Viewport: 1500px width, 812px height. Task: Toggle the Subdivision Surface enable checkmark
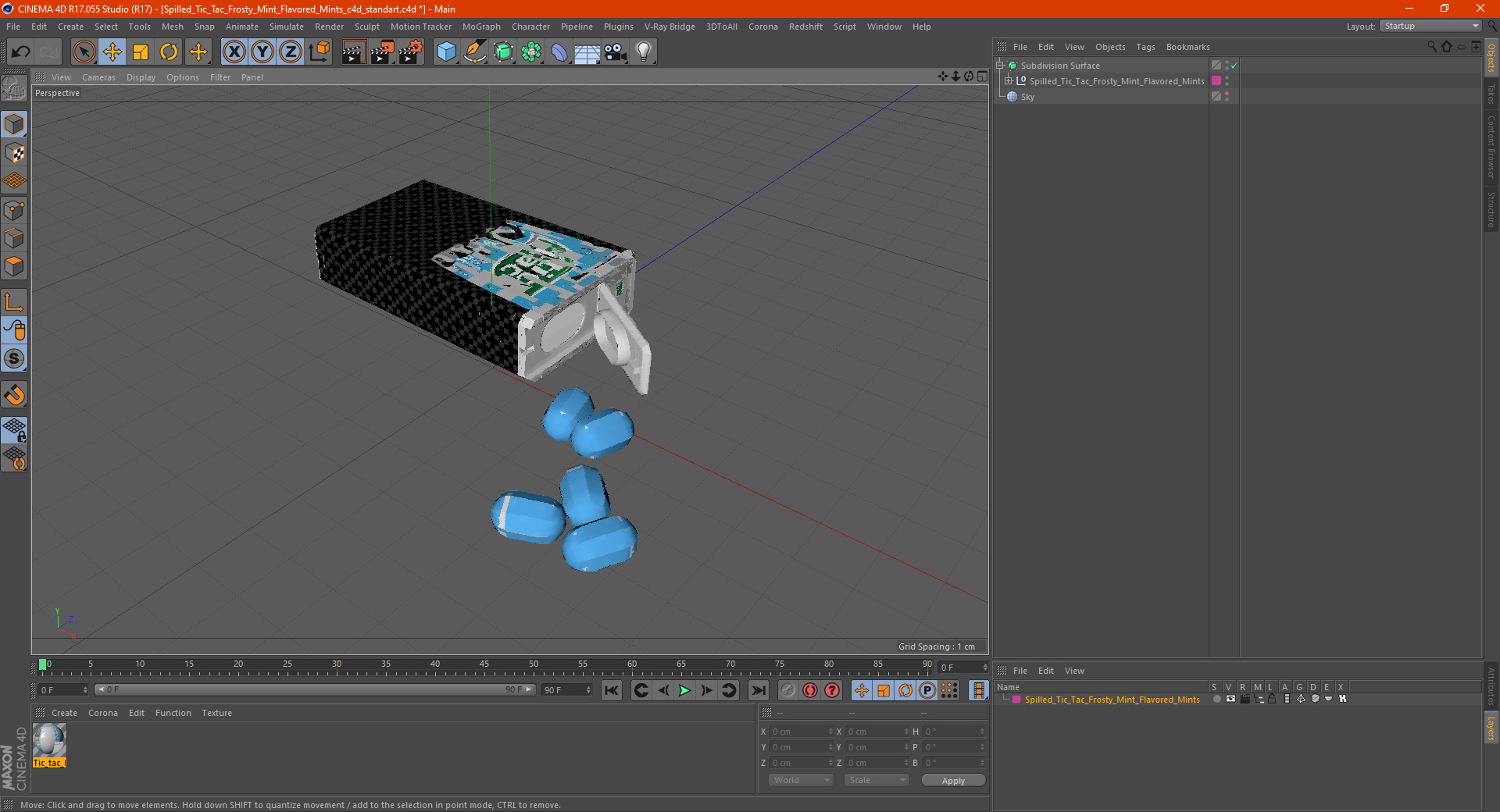pyautogui.click(x=1234, y=66)
